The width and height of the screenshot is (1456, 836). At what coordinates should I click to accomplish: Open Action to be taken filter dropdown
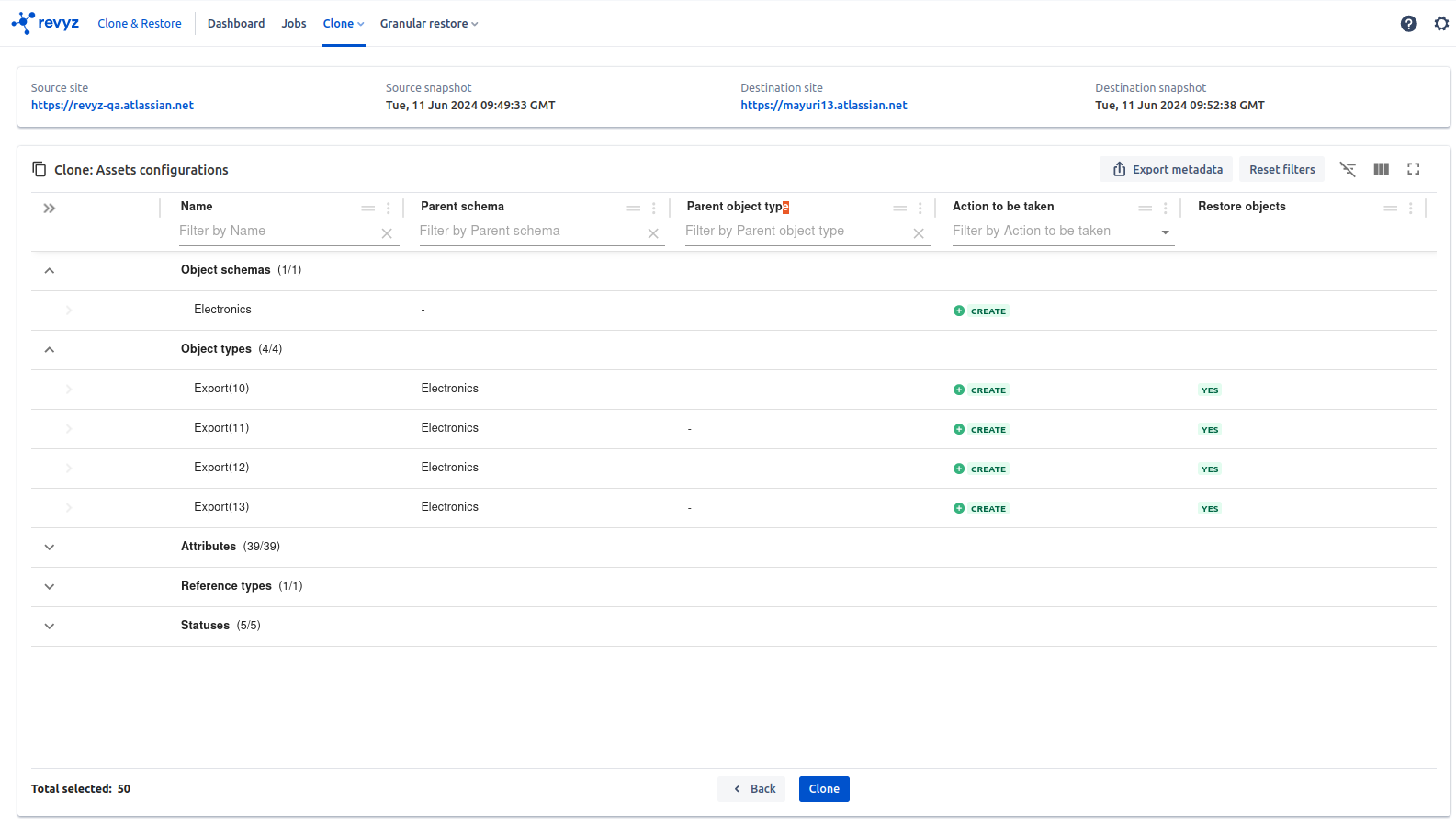tap(1166, 232)
